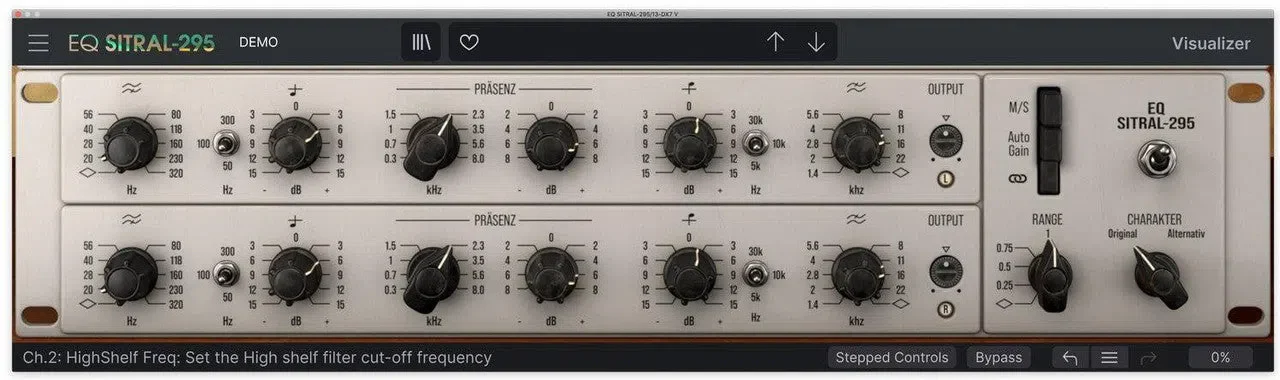Open the preset library browser

point(421,43)
